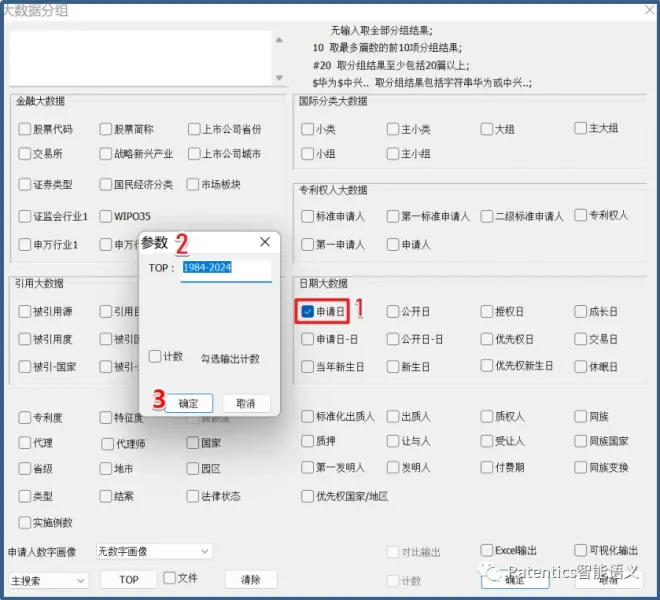660x600 pixels.
Task: Check the 主大组 classification box
Action: [x=581, y=128]
